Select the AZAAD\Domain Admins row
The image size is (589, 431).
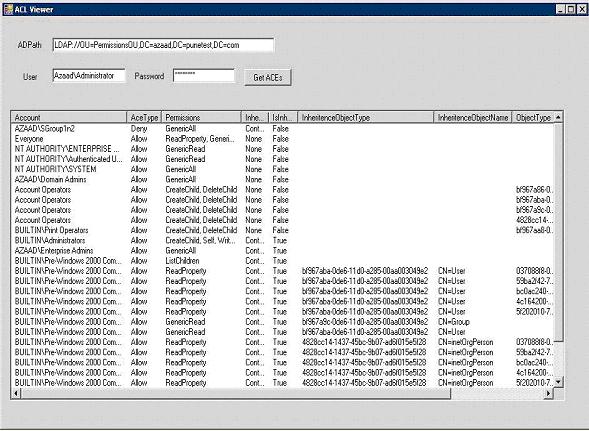(282, 179)
